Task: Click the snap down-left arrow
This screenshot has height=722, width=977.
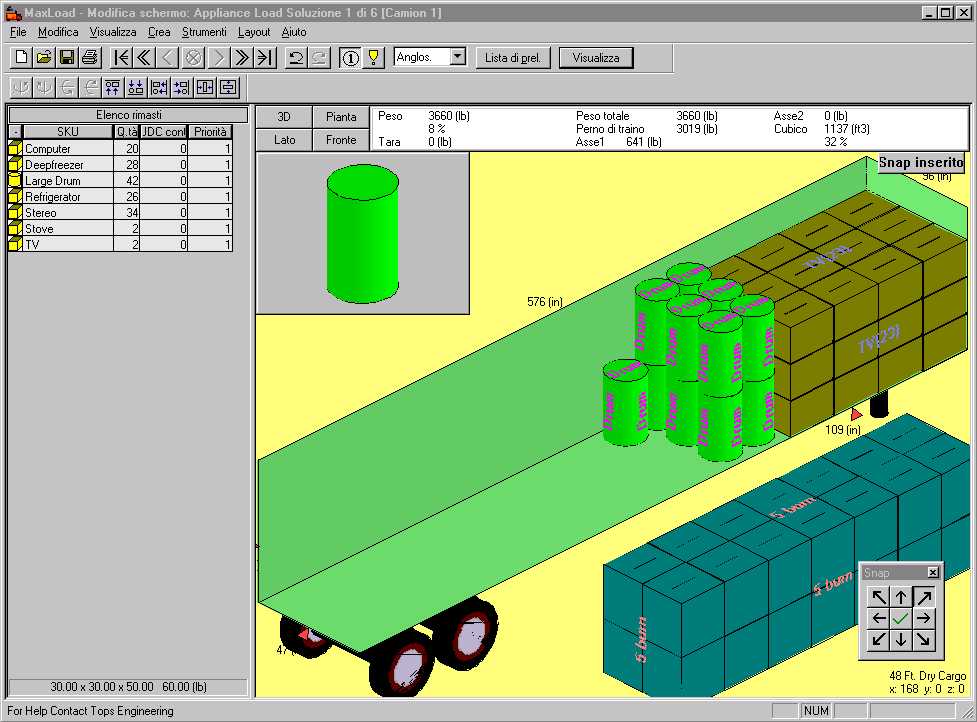Action: (879, 639)
